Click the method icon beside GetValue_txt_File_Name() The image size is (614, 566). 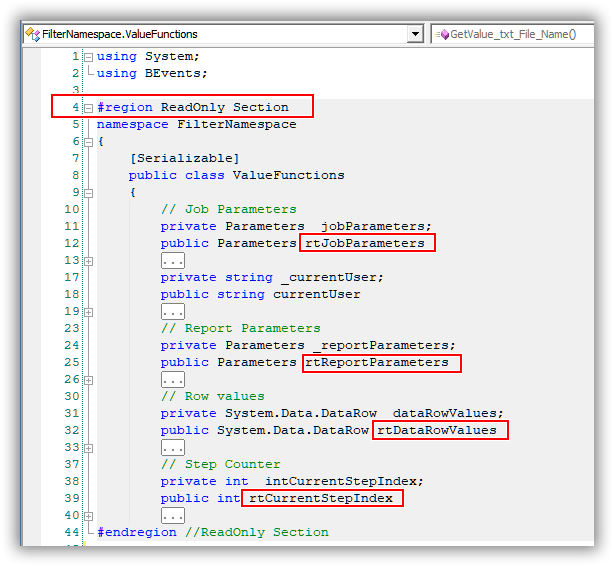coord(441,34)
